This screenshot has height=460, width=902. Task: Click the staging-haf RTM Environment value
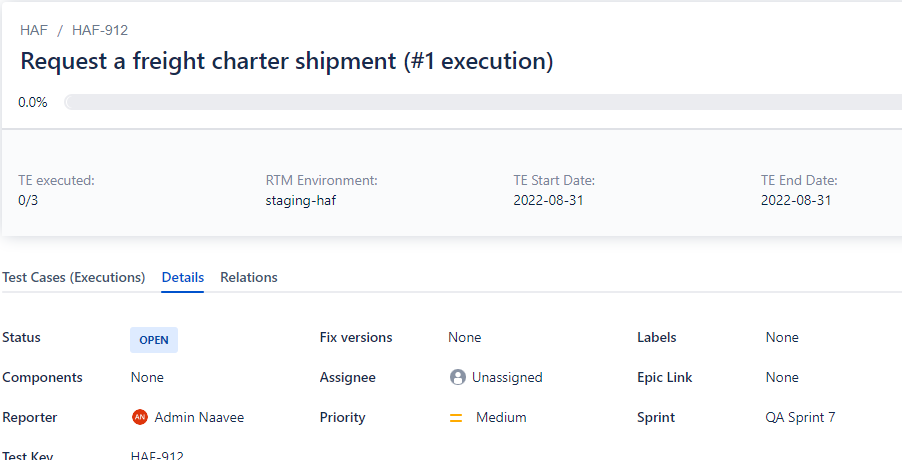point(301,201)
